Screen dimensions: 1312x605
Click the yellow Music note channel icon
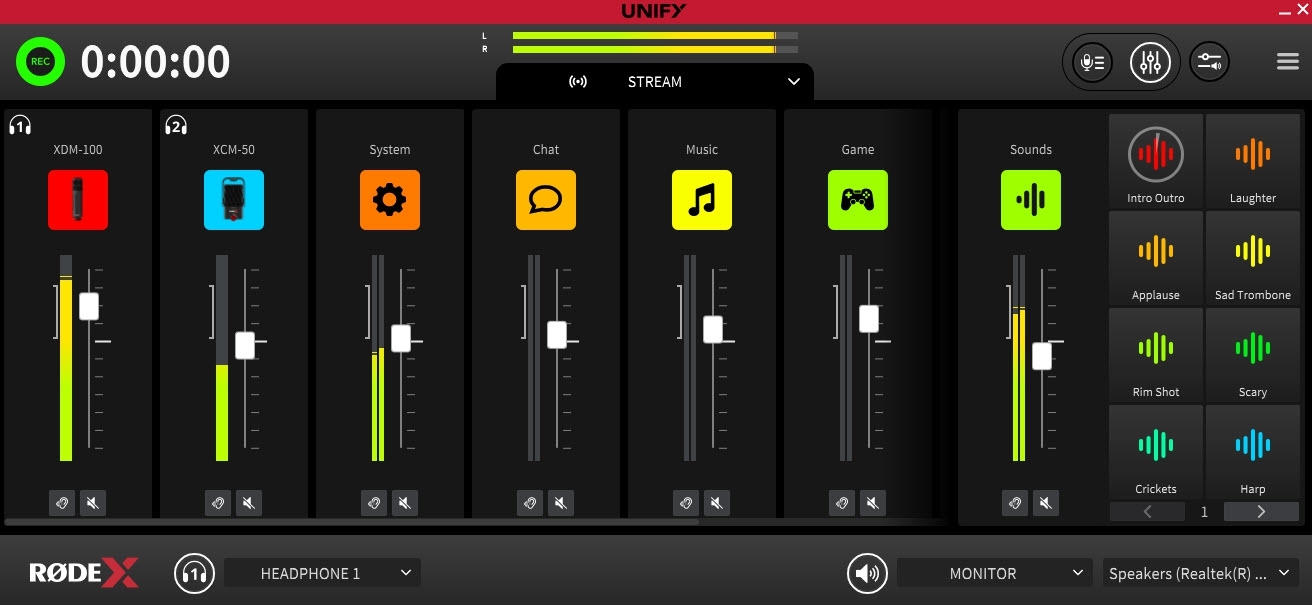click(702, 200)
